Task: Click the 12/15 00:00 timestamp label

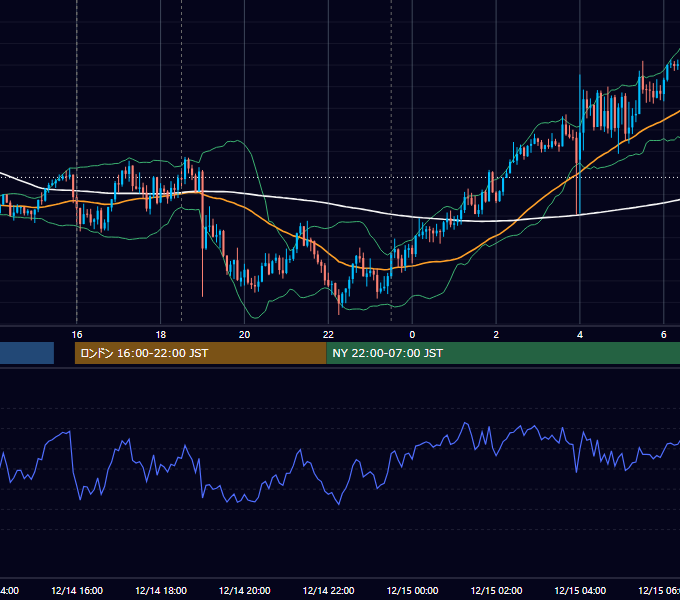Action: [x=412, y=590]
